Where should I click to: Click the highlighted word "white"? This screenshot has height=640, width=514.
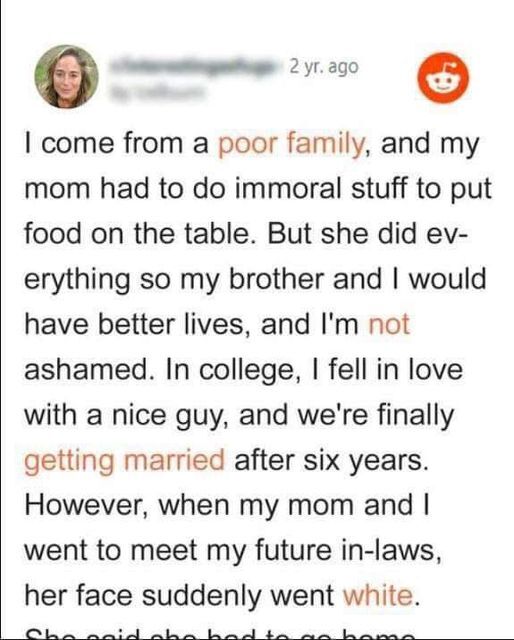tap(378, 596)
